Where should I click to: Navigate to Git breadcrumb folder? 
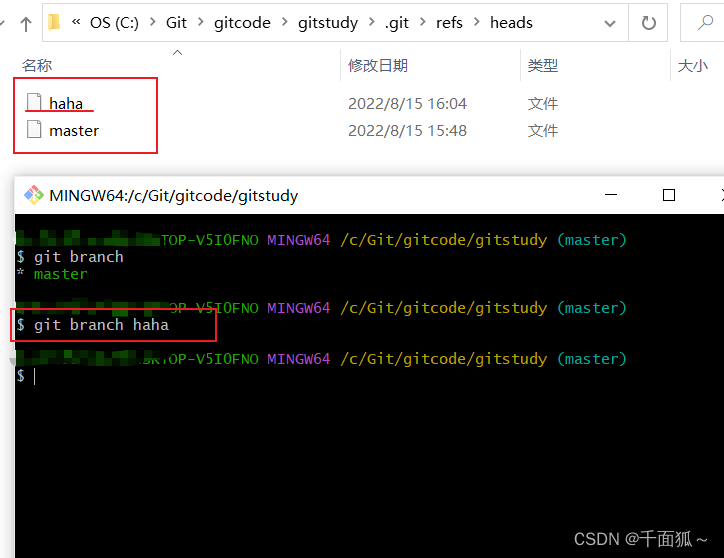176,23
